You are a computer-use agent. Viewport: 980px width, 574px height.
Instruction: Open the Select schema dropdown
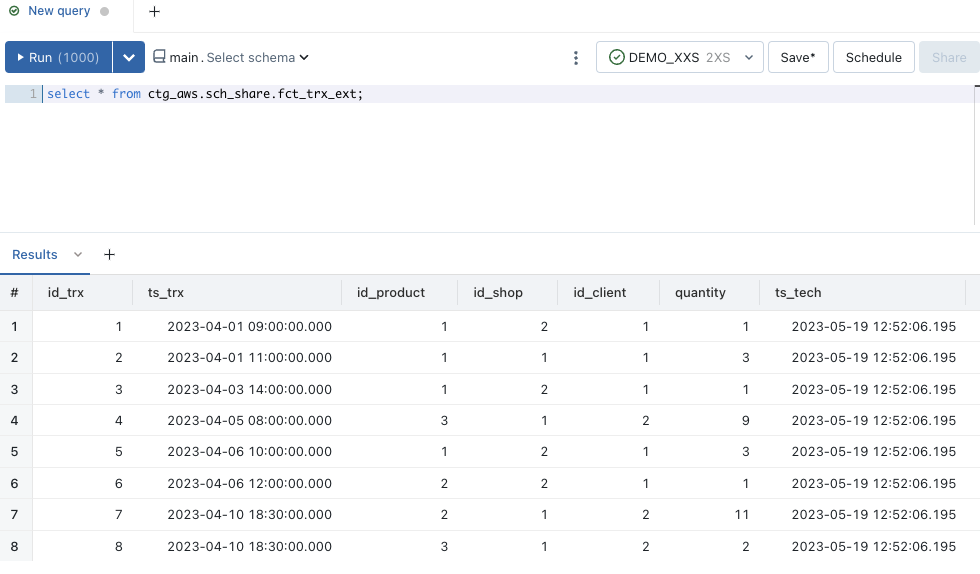258,58
